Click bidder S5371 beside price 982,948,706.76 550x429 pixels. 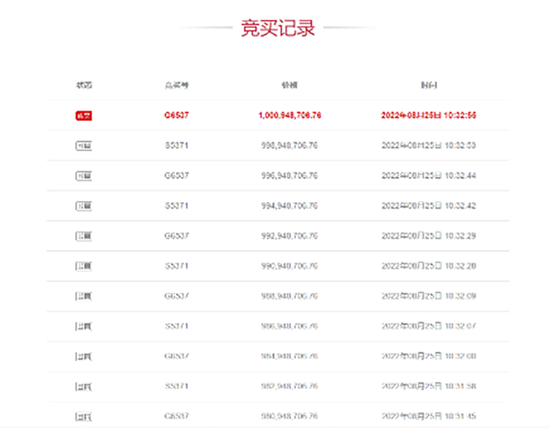[x=176, y=386]
